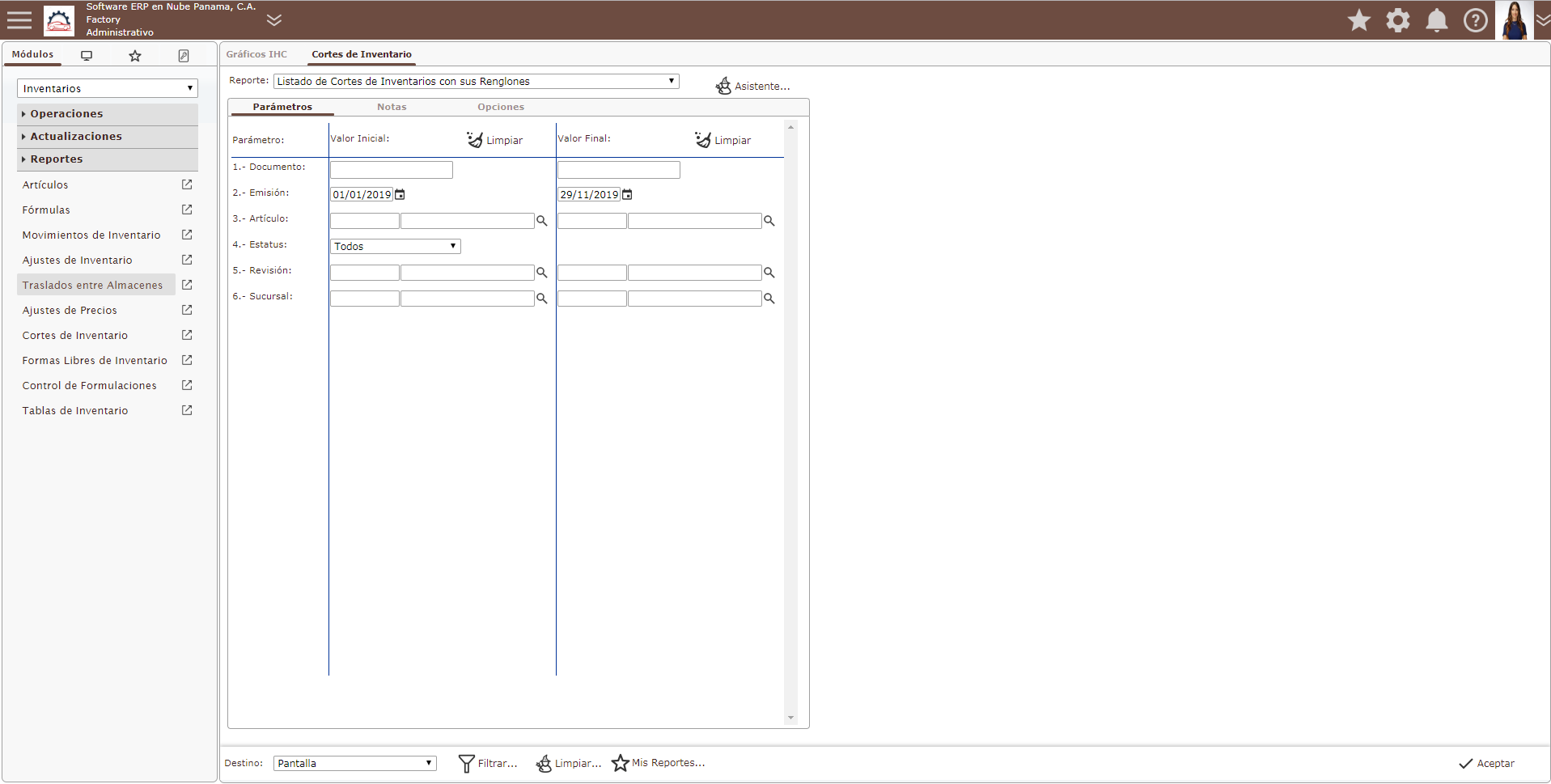Click parameters panel scrollbar down arrow

tap(790, 718)
